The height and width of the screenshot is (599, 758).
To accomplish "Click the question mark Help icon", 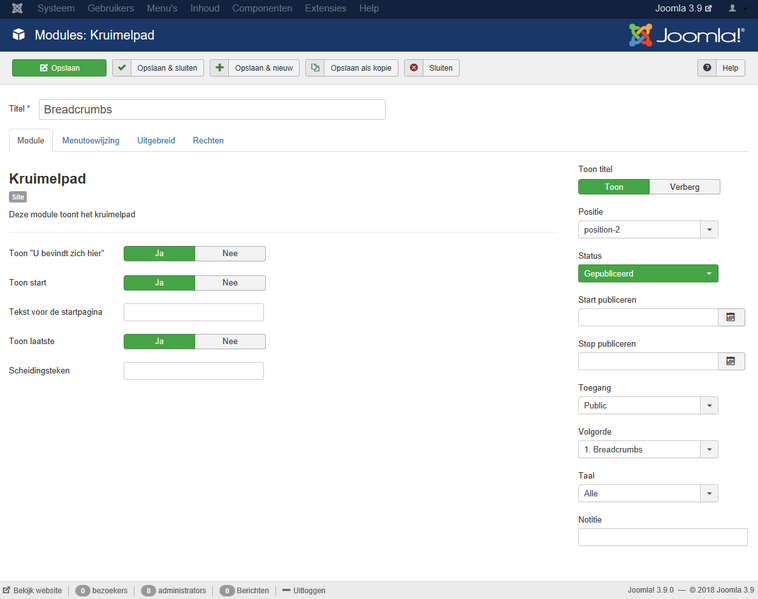I will pos(707,68).
